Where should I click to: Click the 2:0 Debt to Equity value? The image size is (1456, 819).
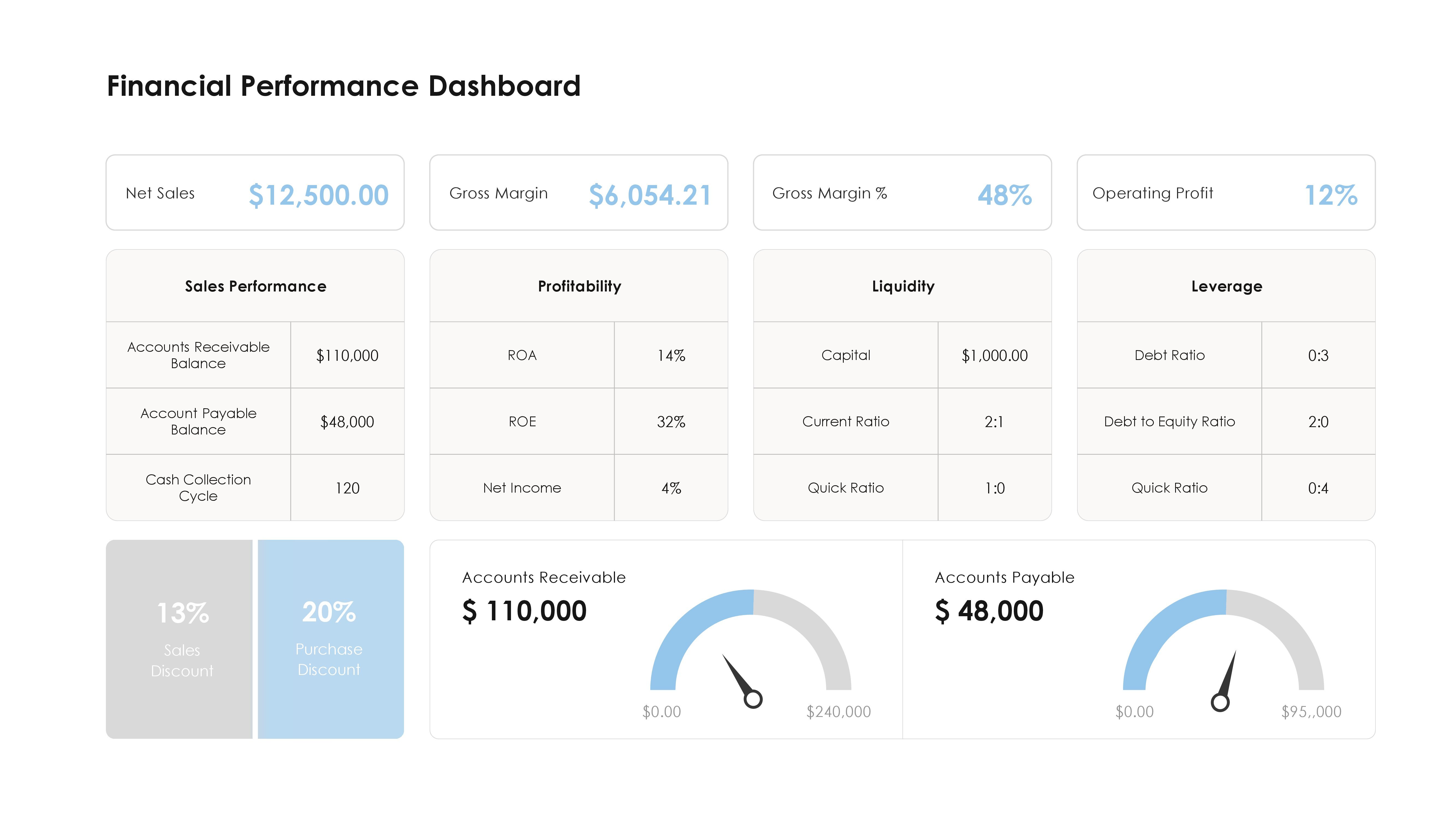pyautogui.click(x=1318, y=422)
